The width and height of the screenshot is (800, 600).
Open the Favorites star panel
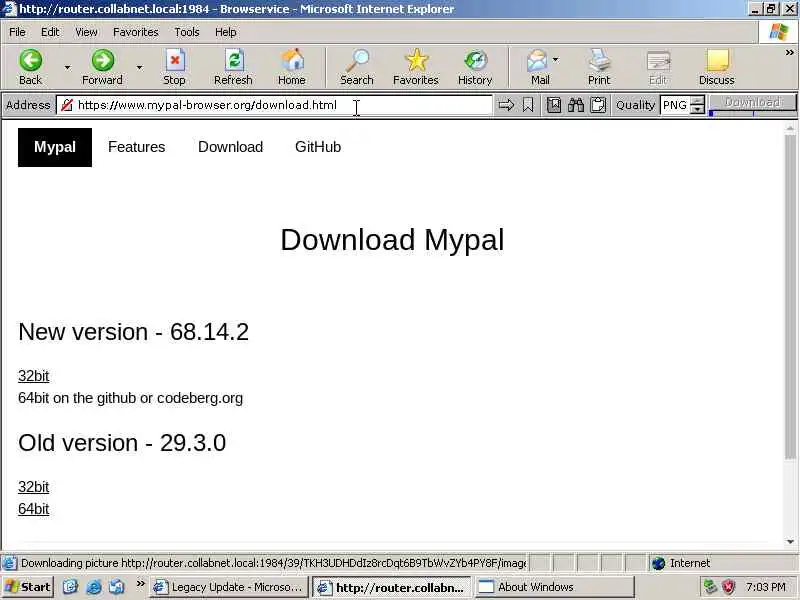click(x=416, y=67)
